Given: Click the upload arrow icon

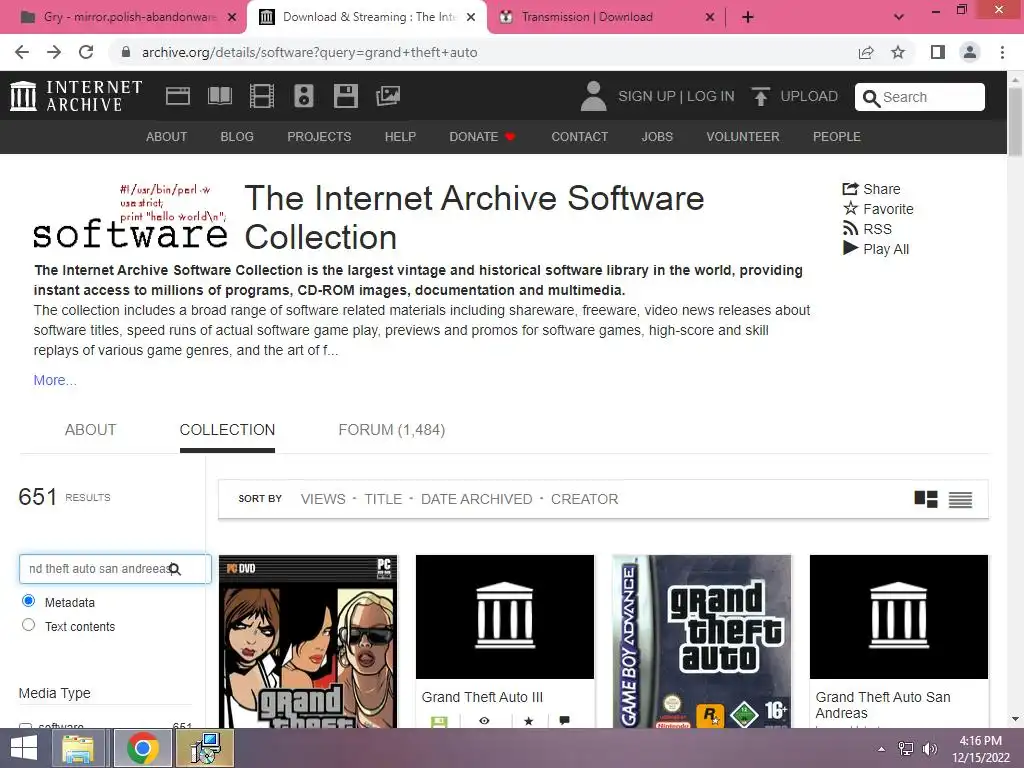Looking at the screenshot, I should tap(760, 96).
